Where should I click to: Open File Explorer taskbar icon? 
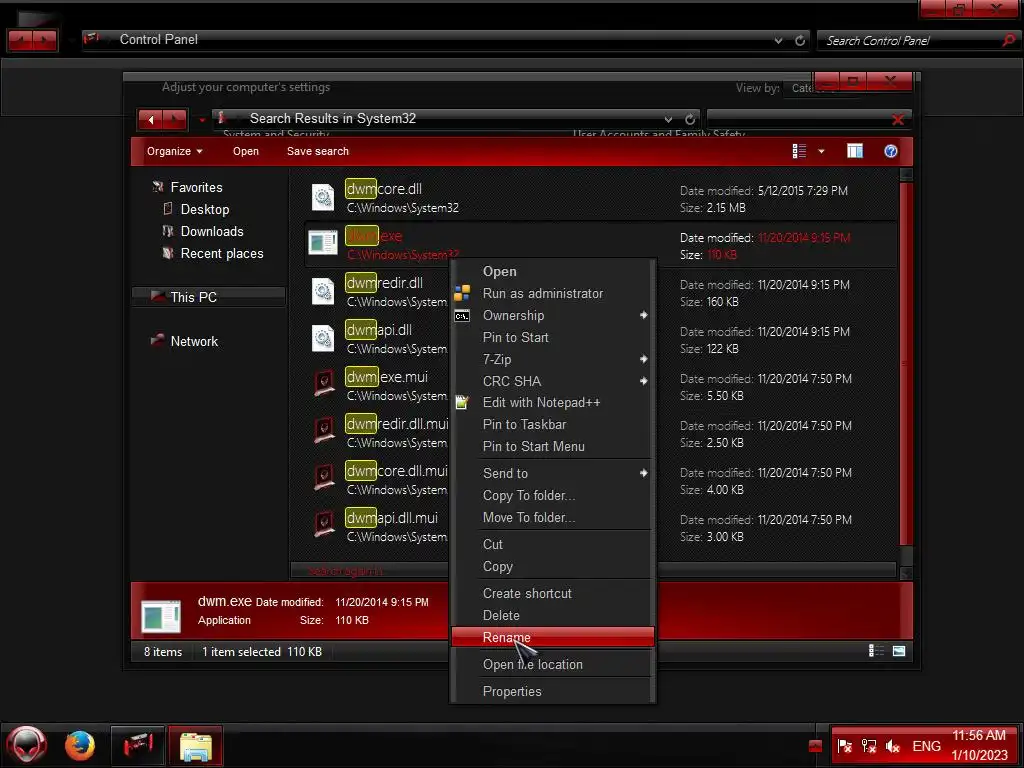point(195,746)
